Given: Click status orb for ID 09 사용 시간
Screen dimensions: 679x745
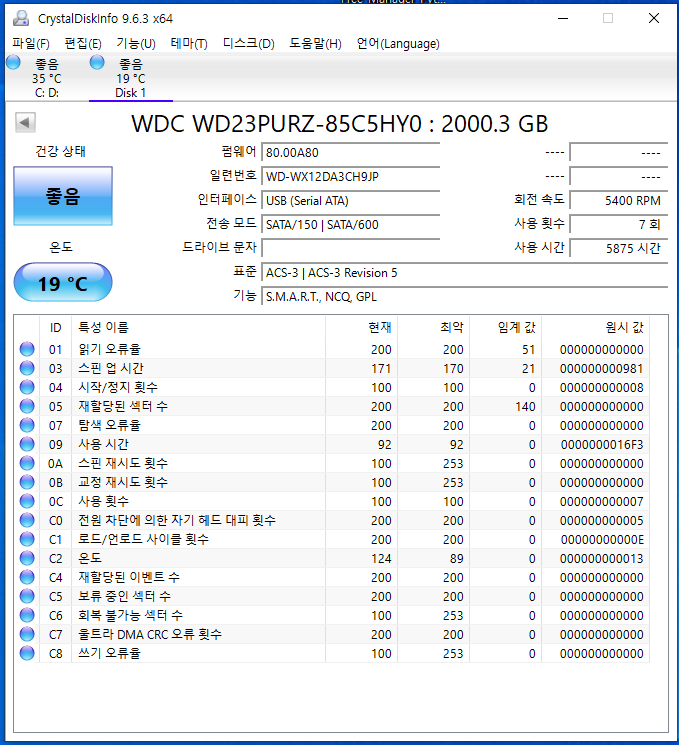Looking at the screenshot, I should (x=27, y=444).
